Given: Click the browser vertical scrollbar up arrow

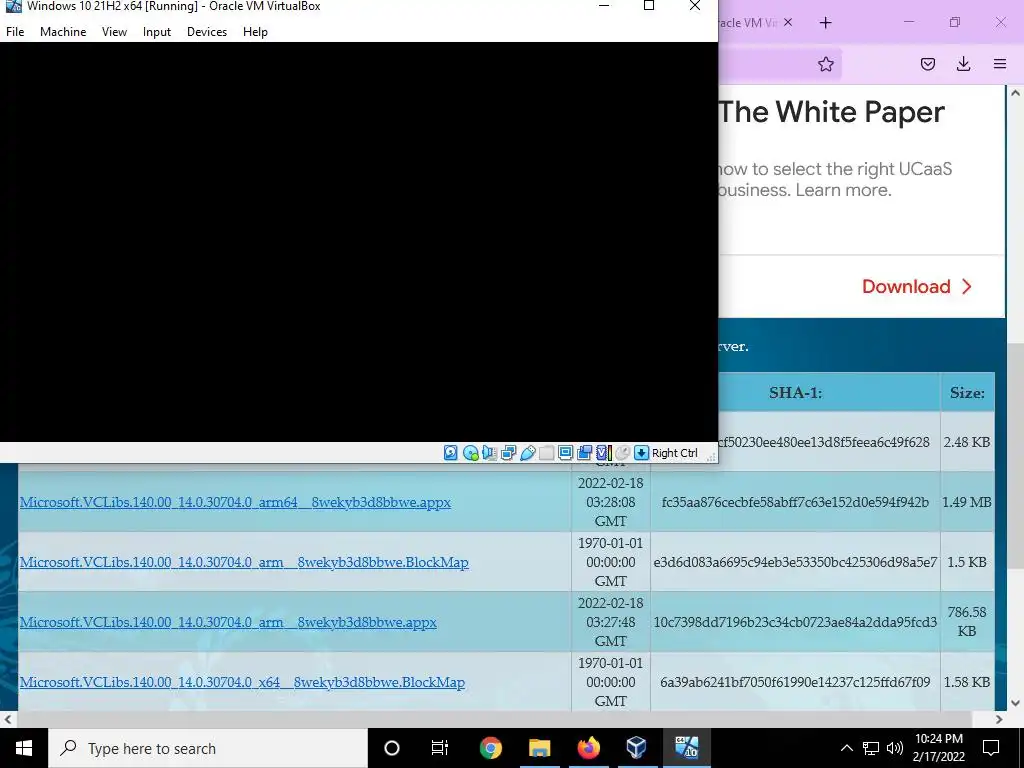Looking at the screenshot, I should pos(1016,93).
